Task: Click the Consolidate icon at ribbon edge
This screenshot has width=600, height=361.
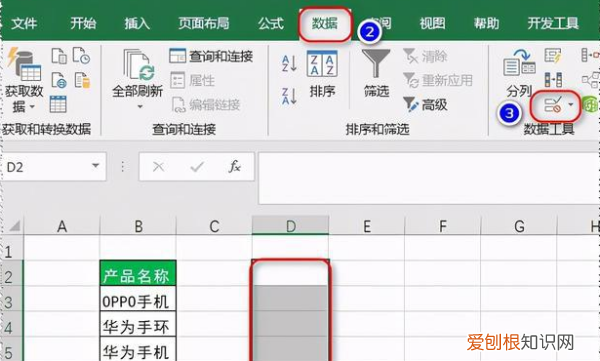Action: 590,56
